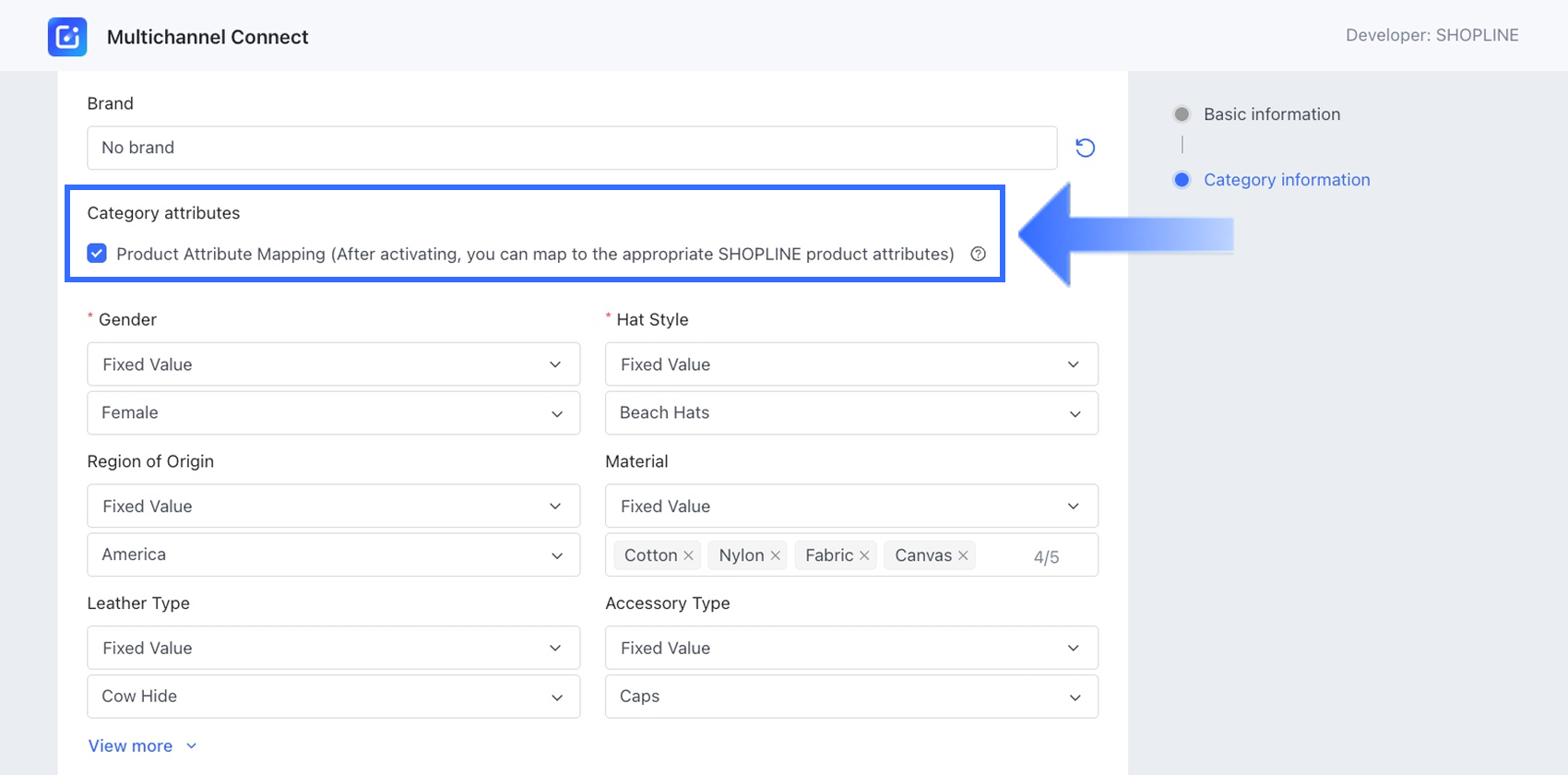Viewport: 1568px width, 775px height.
Task: Change the Female gender selection dropdown
Action: pyautogui.click(x=333, y=413)
